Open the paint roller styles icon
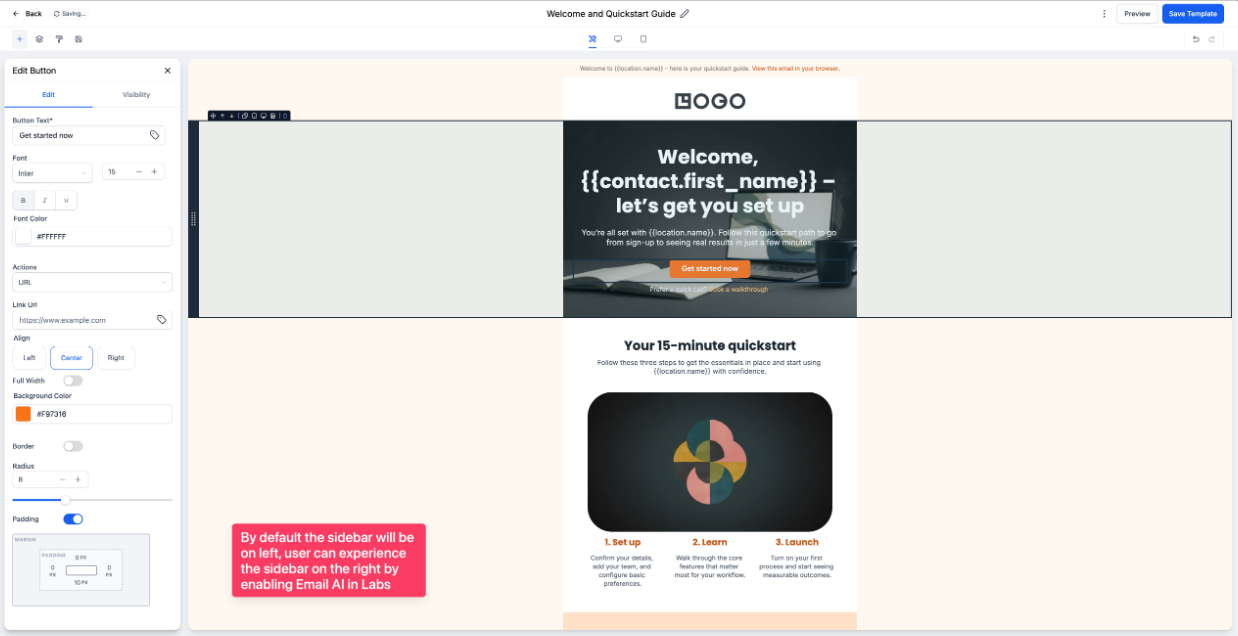 point(59,39)
